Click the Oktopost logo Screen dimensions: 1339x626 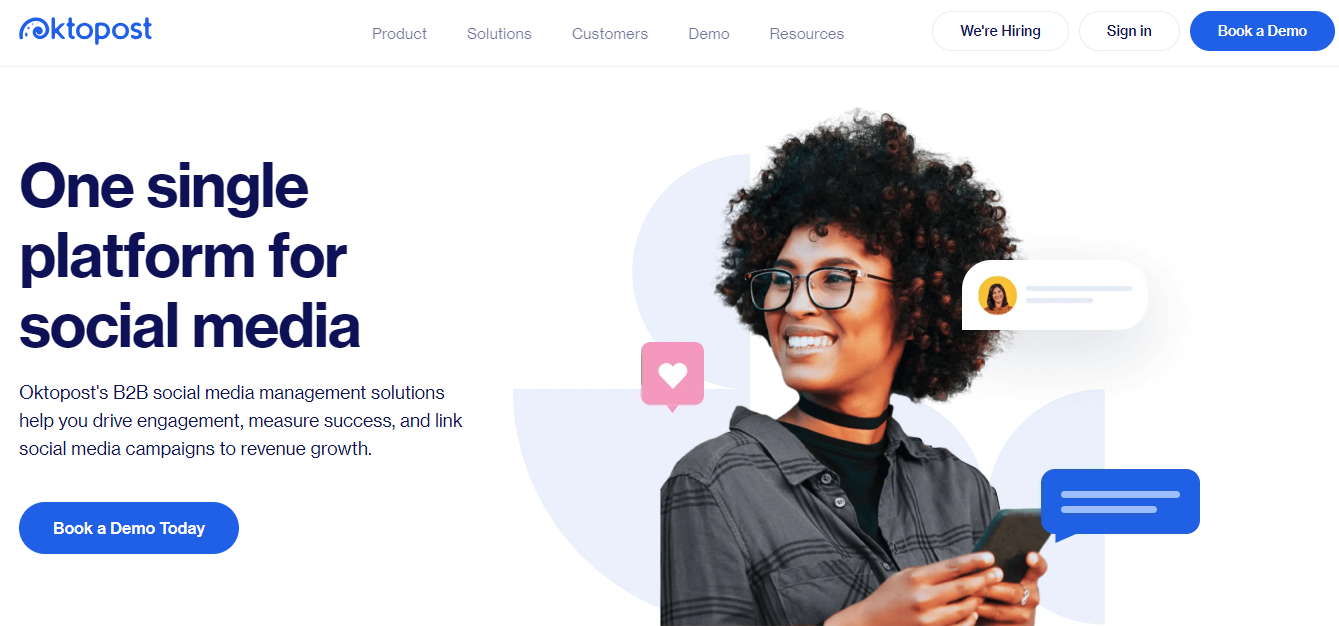[86, 30]
